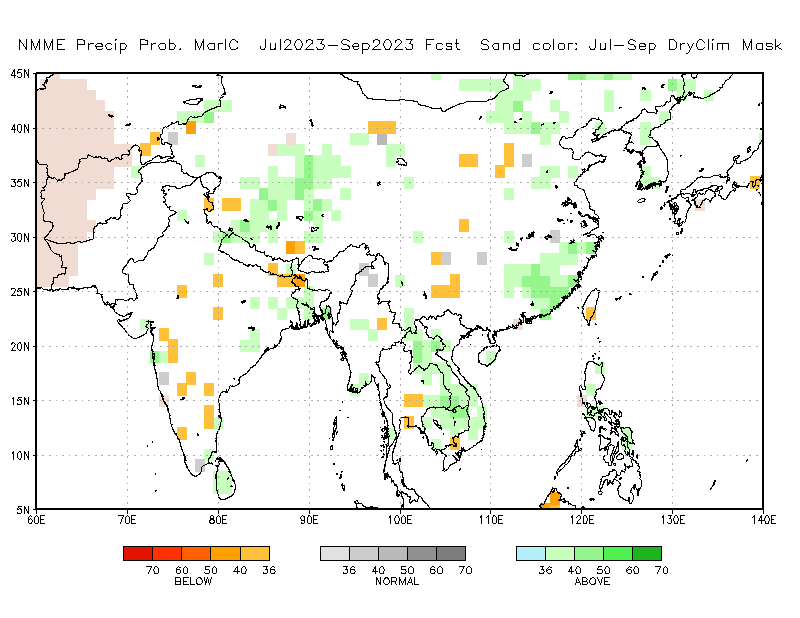Click the 60E longitude label
The width and height of the screenshot is (800, 618).
(36, 520)
